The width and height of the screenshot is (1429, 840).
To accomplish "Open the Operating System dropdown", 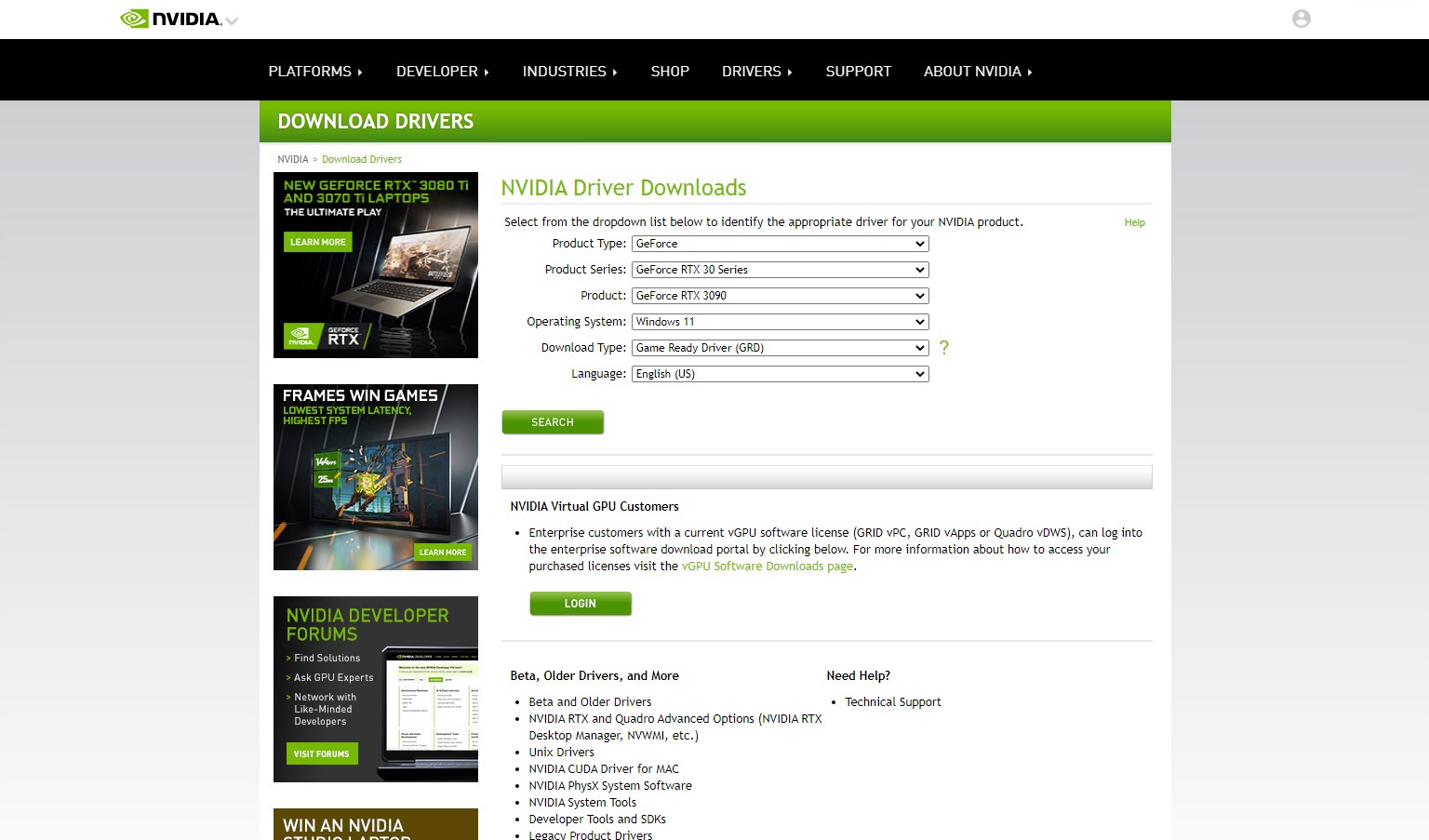I will click(x=781, y=322).
